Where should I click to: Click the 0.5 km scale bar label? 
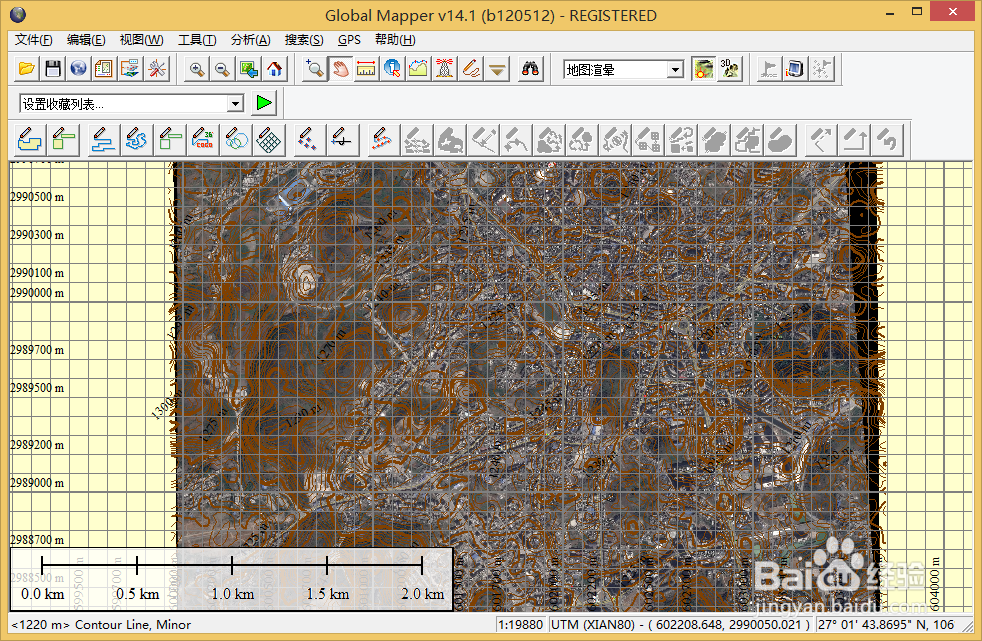[138, 594]
